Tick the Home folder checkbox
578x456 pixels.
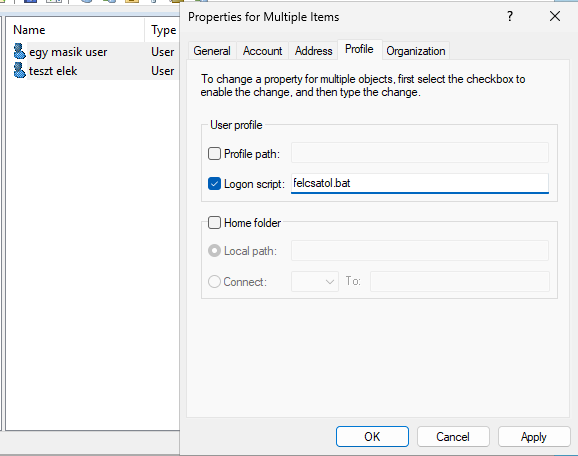click(214, 223)
